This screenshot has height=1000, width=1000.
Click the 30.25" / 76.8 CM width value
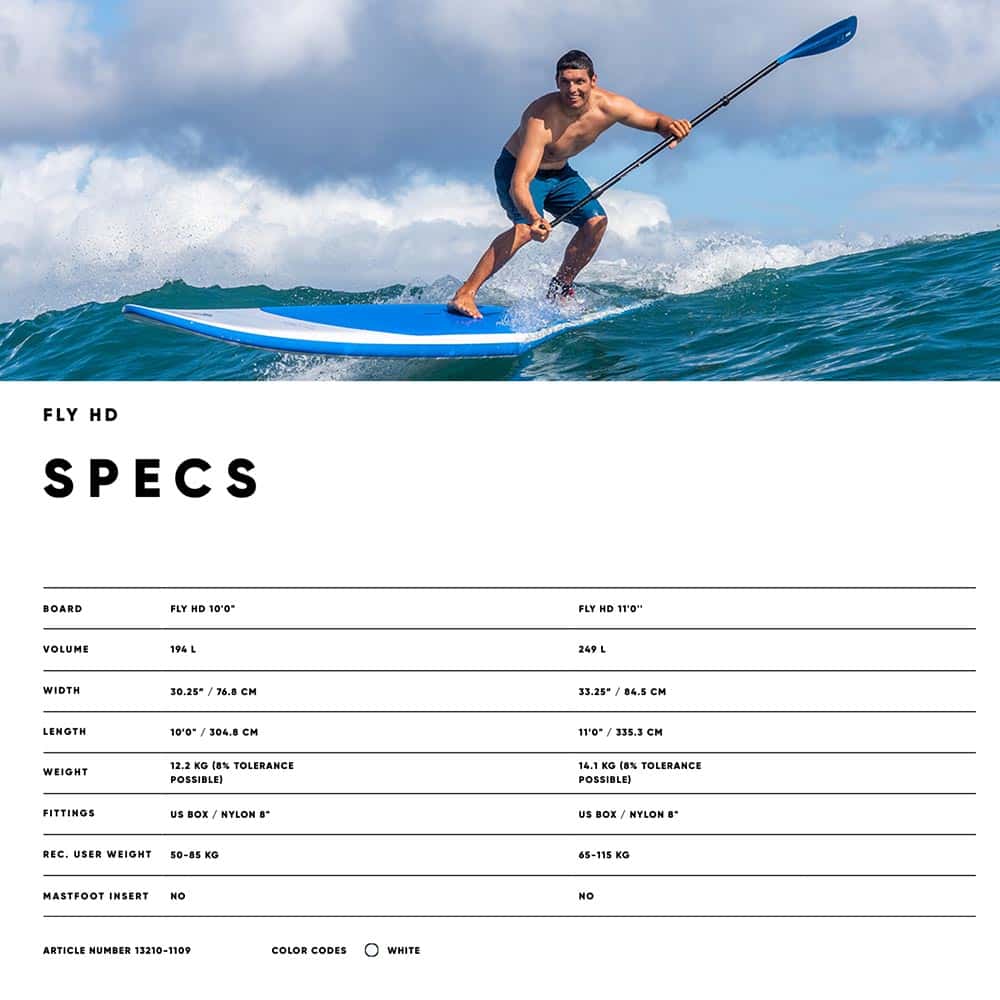214,691
